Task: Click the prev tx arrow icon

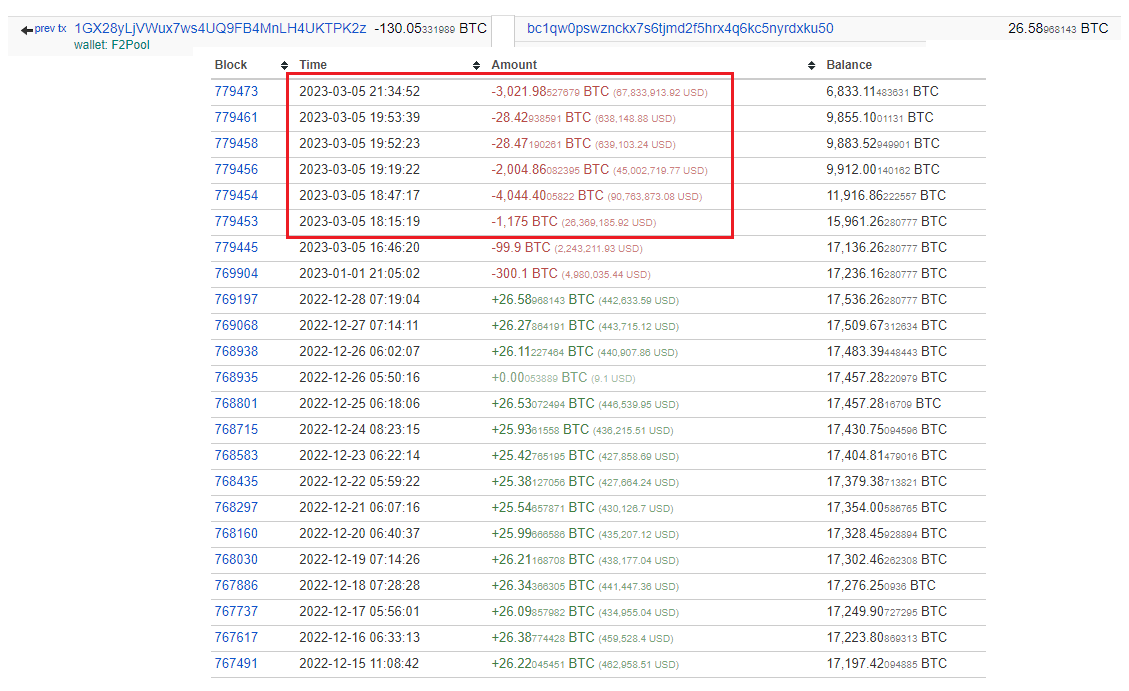Action: coord(26,30)
